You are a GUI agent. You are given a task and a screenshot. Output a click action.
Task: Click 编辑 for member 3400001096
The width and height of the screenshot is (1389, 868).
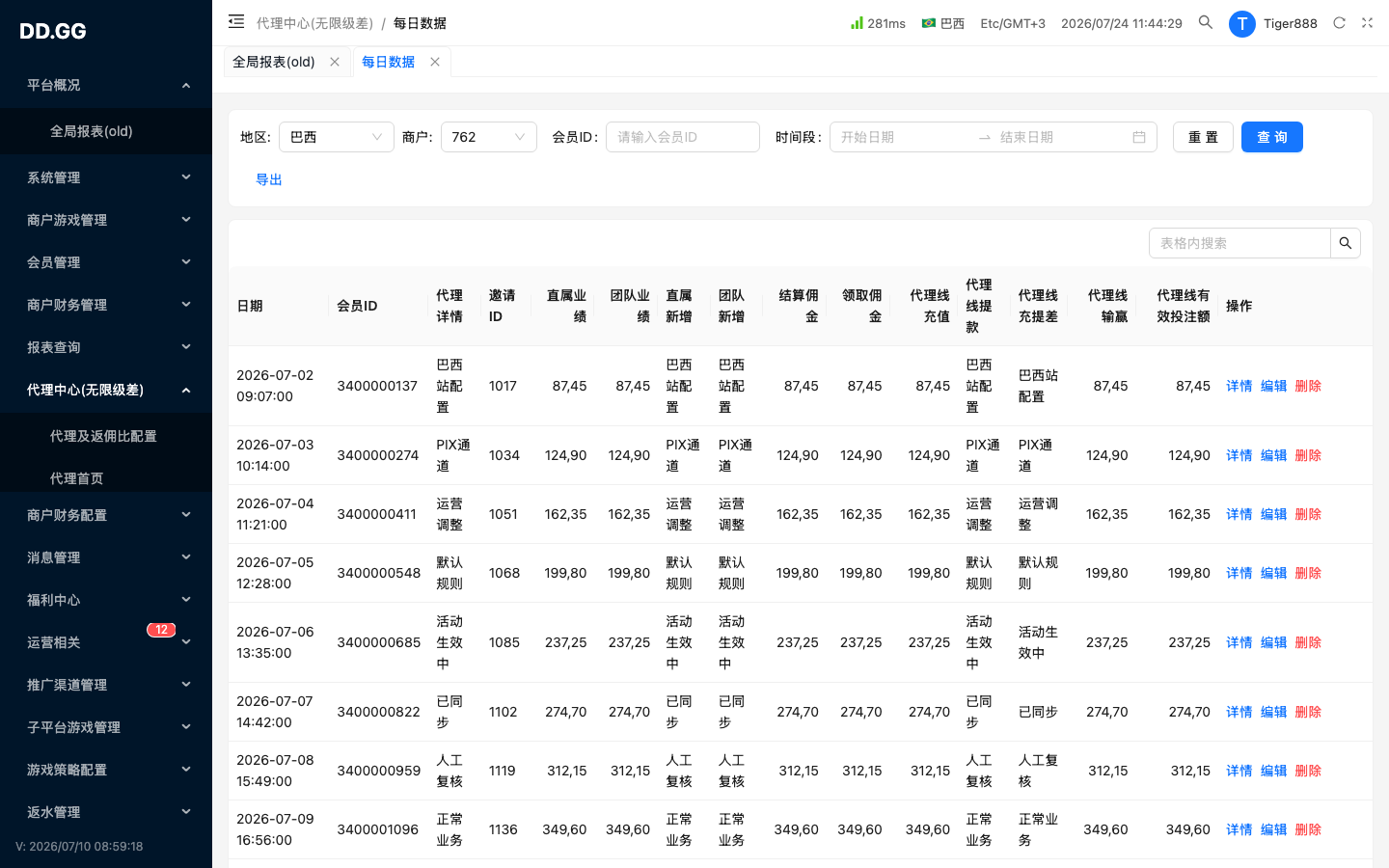(x=1274, y=829)
